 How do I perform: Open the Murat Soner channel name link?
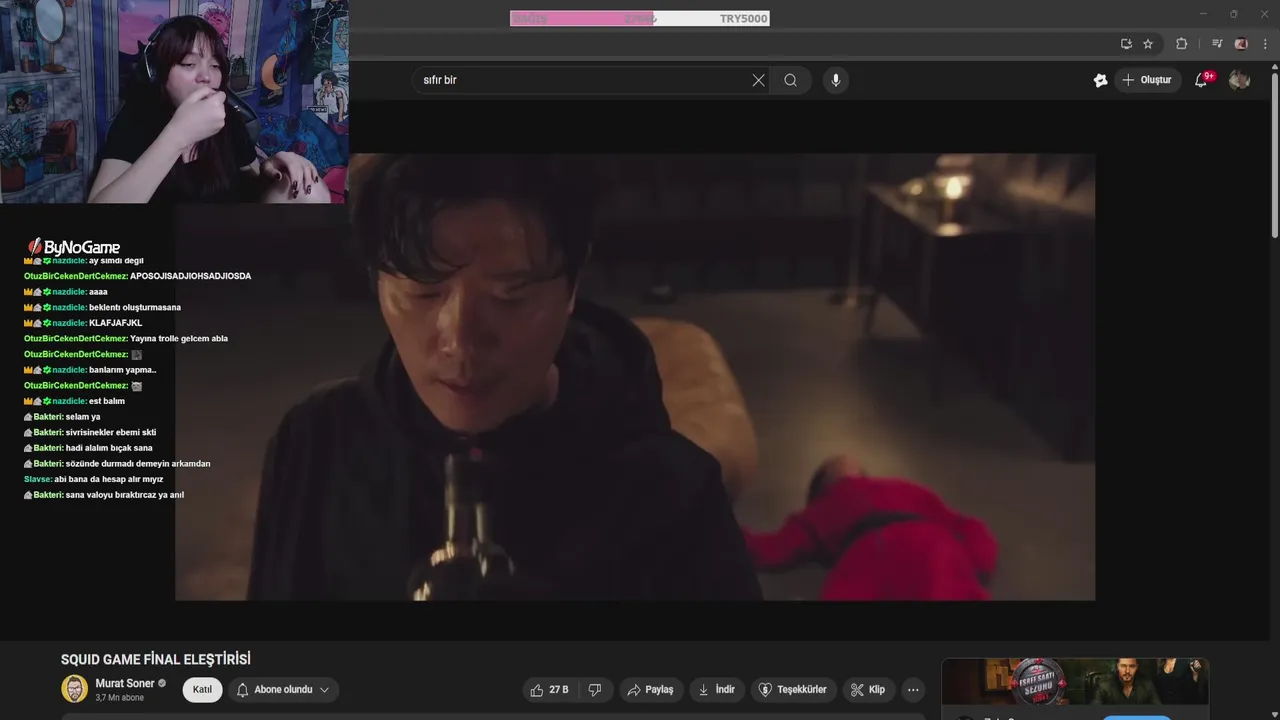[125, 684]
